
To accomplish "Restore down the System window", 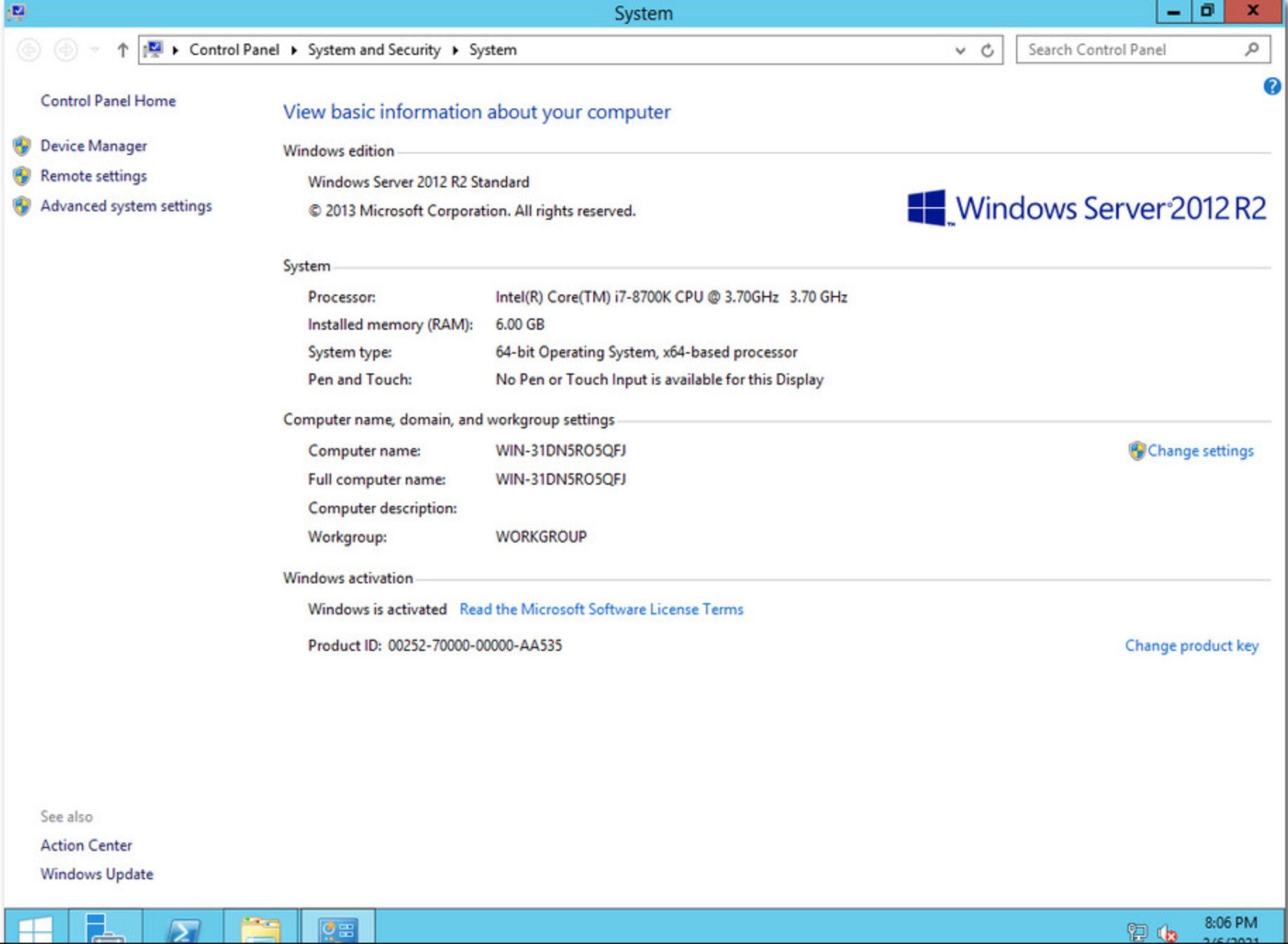I will point(1208,11).
